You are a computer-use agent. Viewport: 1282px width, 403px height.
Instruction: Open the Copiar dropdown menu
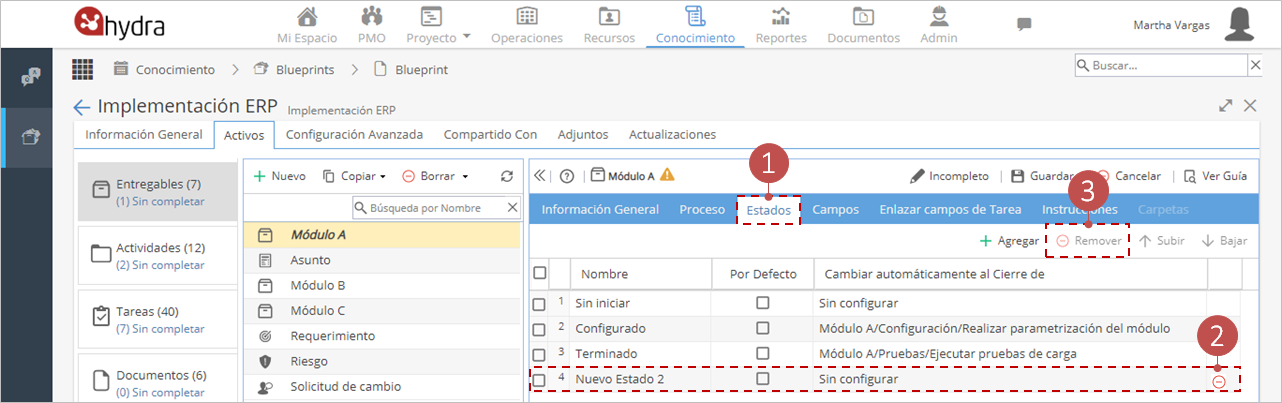pyautogui.click(x=354, y=176)
